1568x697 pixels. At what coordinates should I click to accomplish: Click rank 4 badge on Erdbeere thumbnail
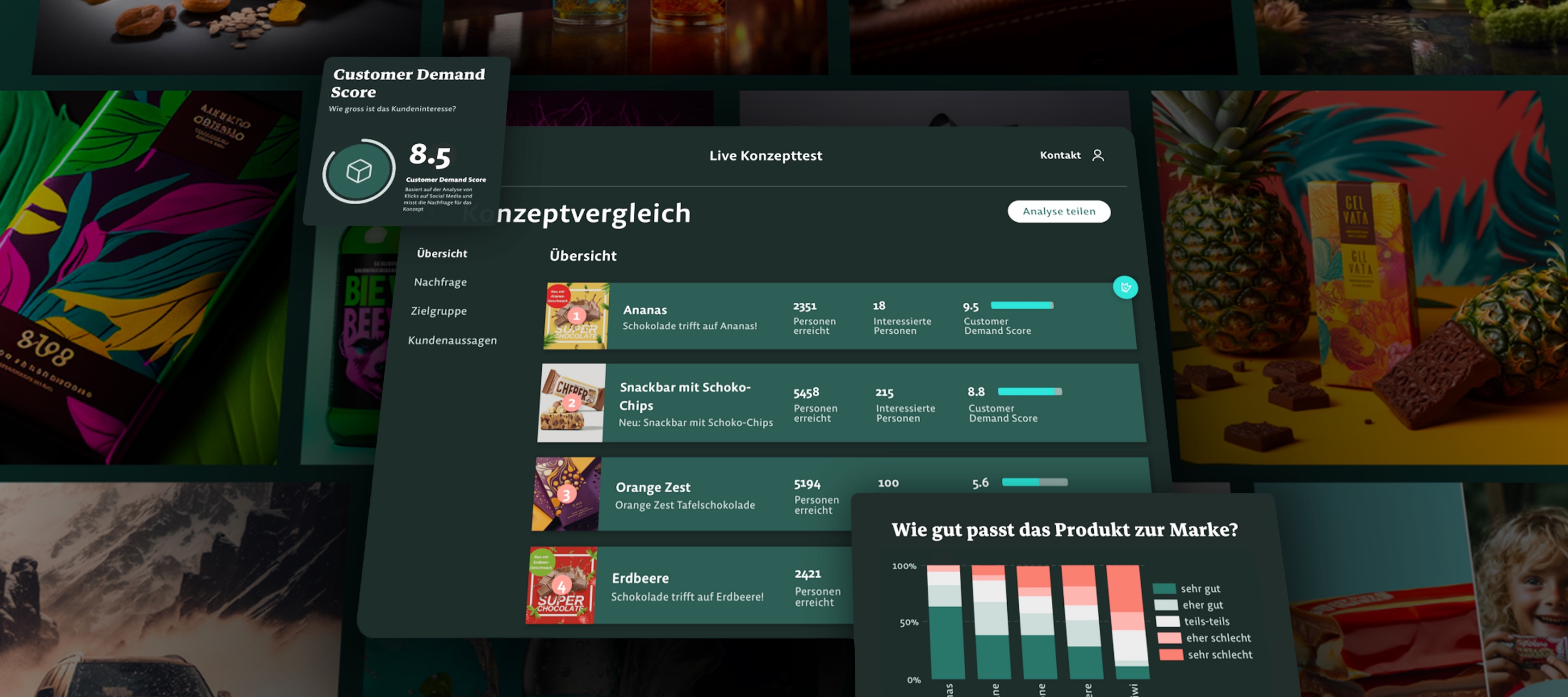(x=561, y=585)
